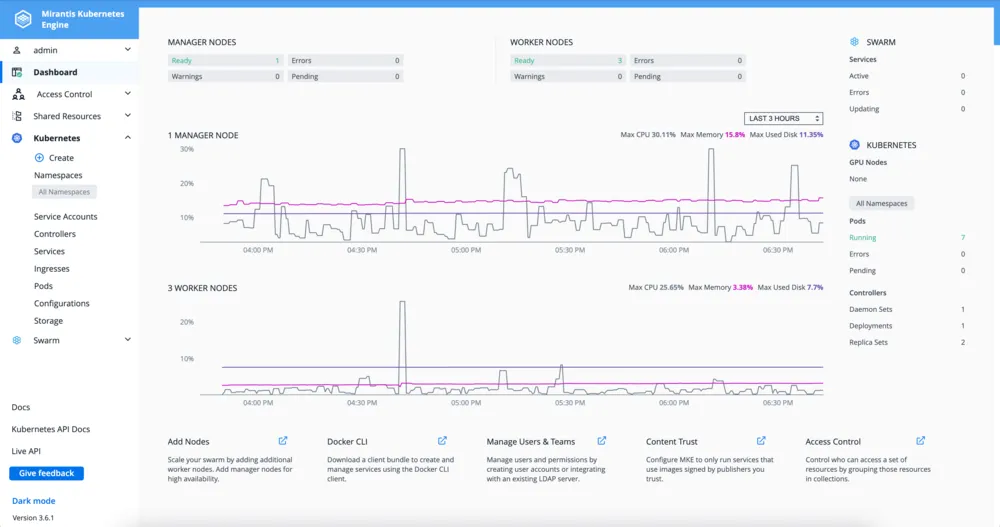Click the Running pods row
The height and width of the screenshot is (527, 1000).
907,237
